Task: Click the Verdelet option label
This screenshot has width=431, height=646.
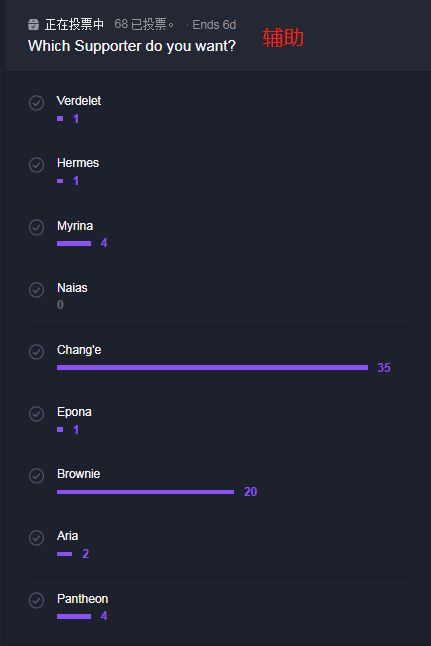Action: click(x=79, y=101)
